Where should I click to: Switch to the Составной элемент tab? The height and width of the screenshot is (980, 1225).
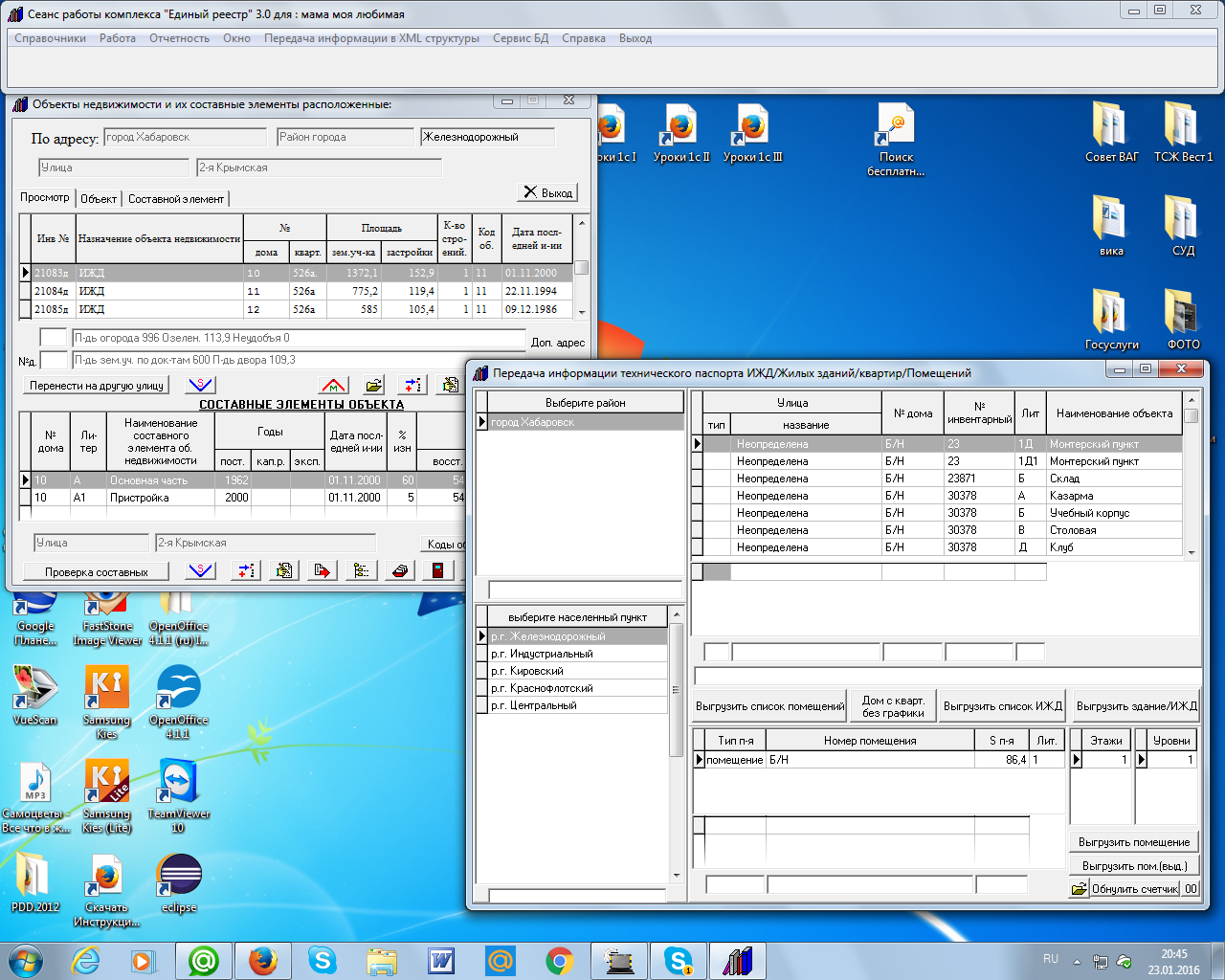(176, 199)
